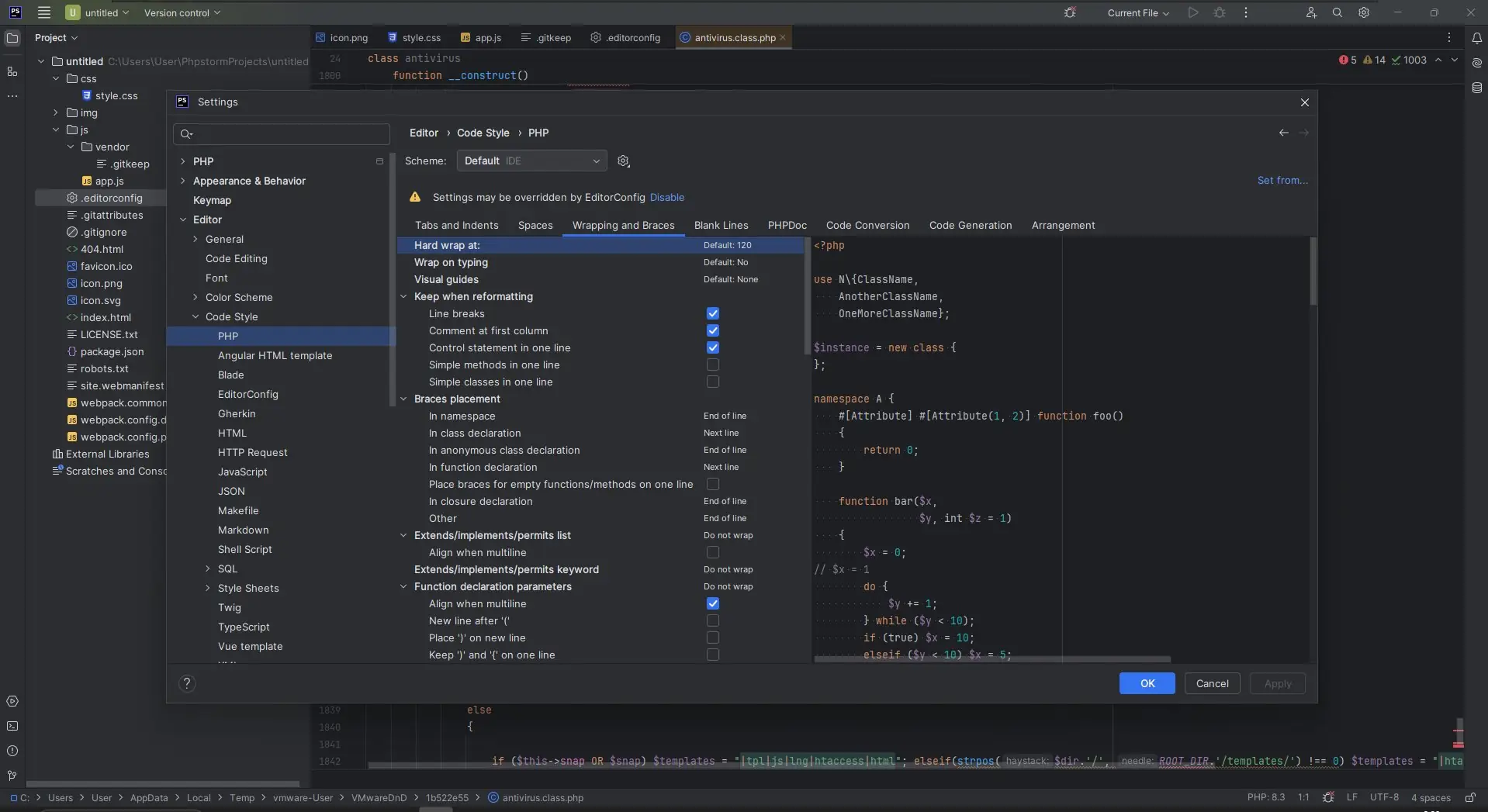The height and width of the screenshot is (812, 1488).
Task: Open the Terminal tool window icon
Action: (x=12, y=726)
